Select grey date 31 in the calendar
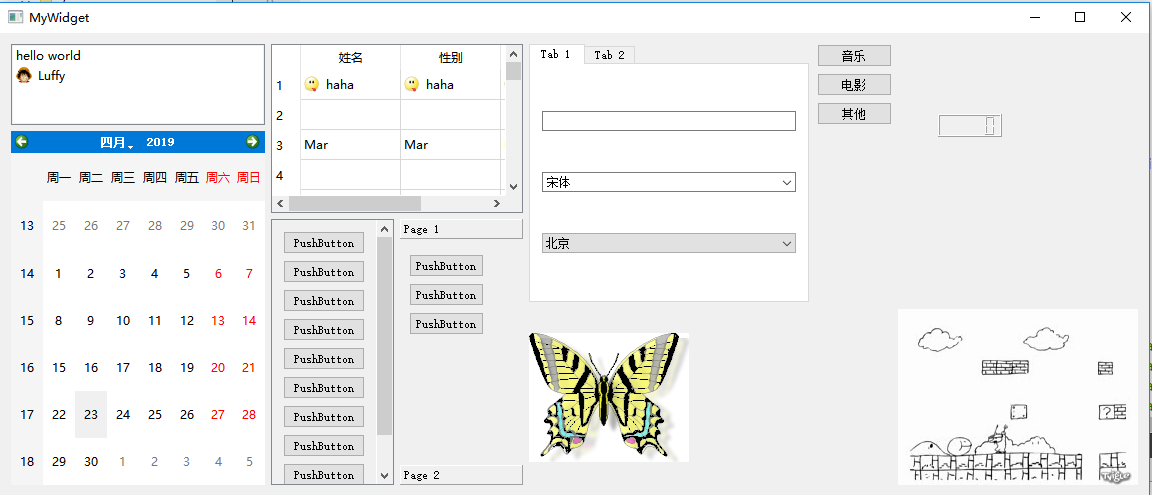The image size is (1152, 495). [x=249, y=226]
